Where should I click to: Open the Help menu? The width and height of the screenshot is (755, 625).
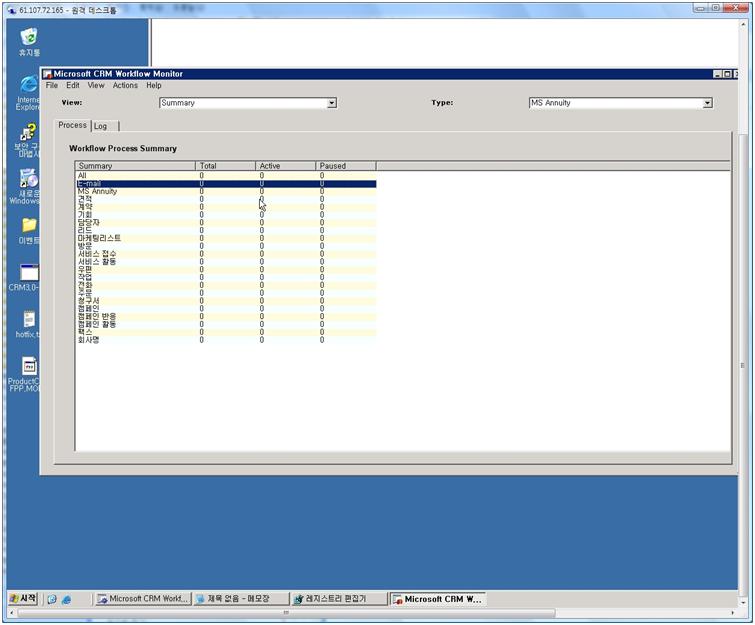tap(154, 85)
